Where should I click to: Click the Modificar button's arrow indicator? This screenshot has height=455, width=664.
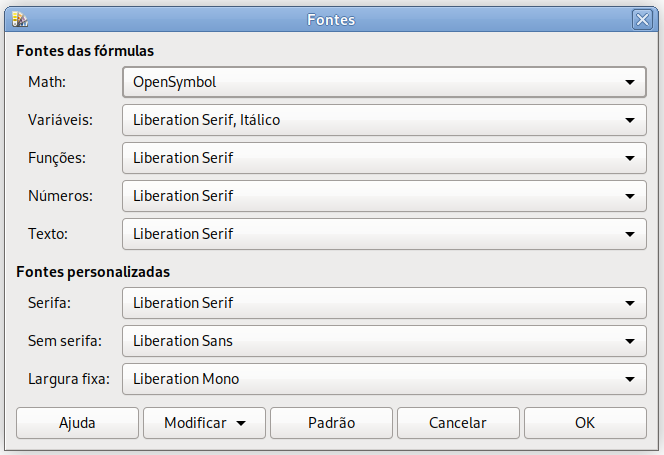coord(241,423)
